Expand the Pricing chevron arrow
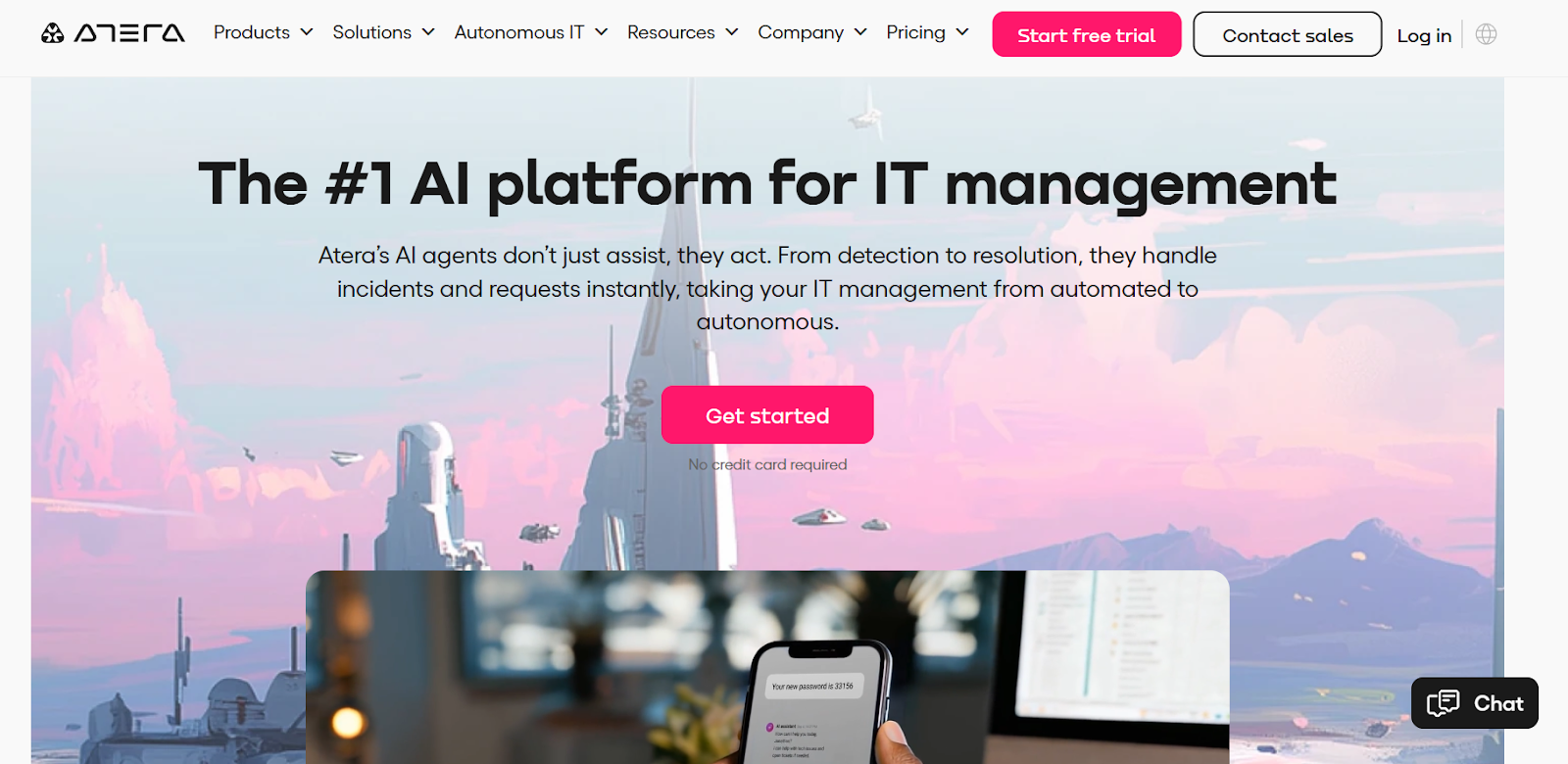The width and height of the screenshot is (1568, 764). (x=962, y=32)
